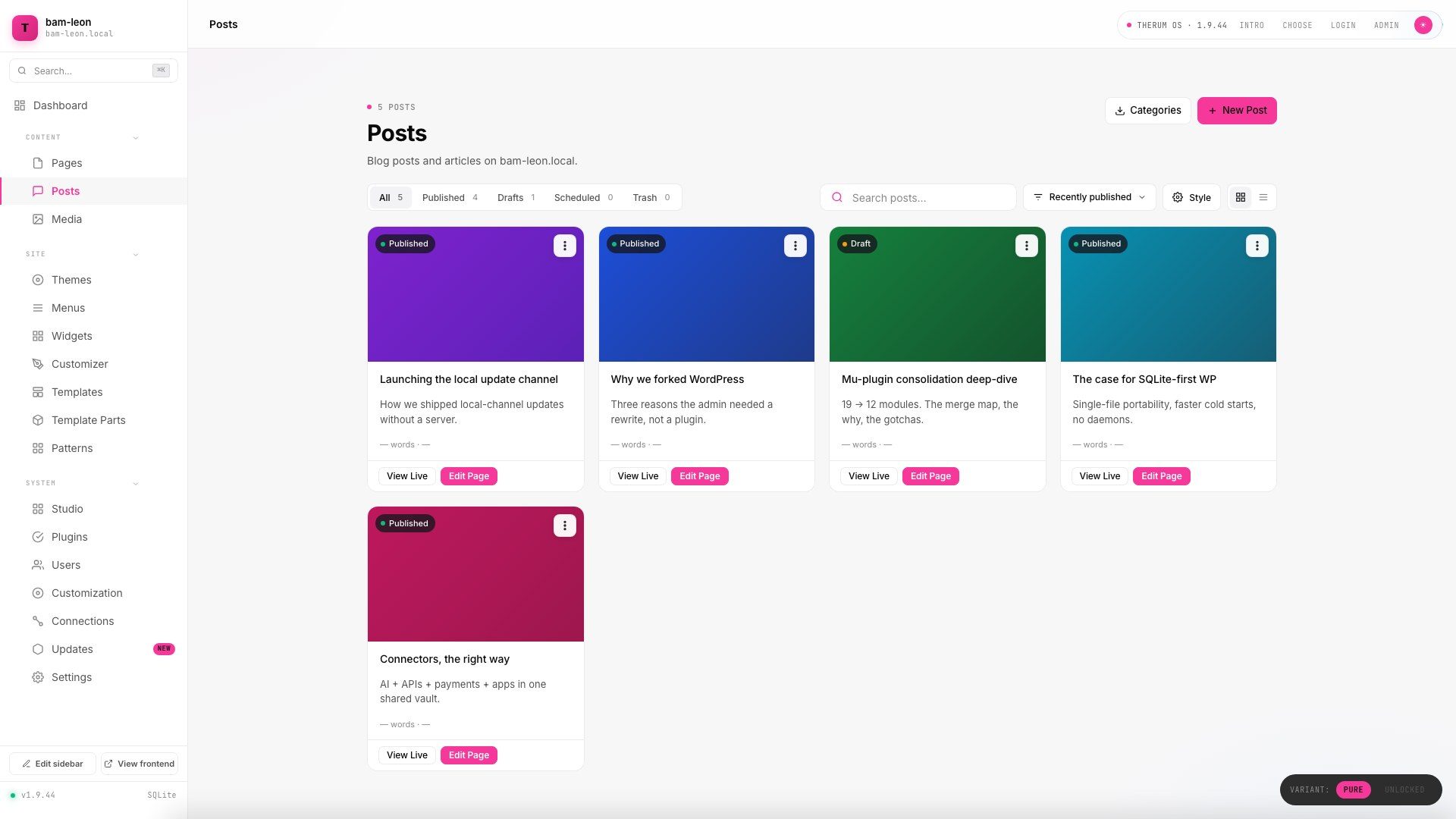The image size is (1456, 819).
Task: View Live for 'Launching the local update channel'
Action: click(407, 476)
